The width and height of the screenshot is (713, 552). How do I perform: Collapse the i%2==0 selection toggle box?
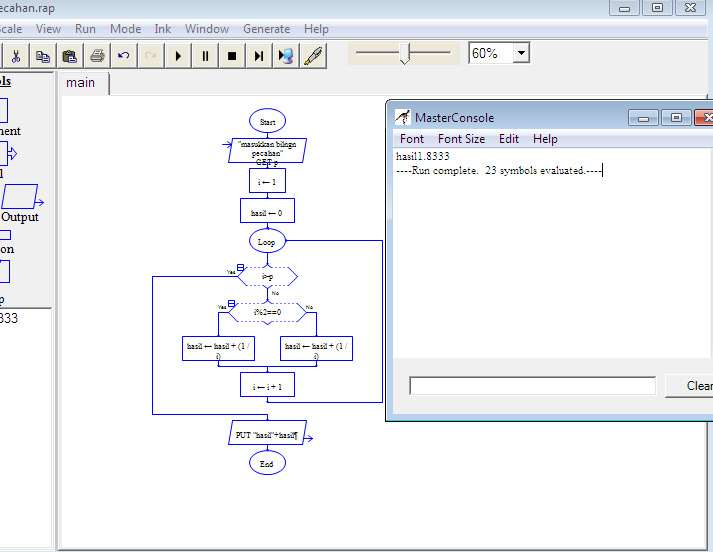point(231,303)
